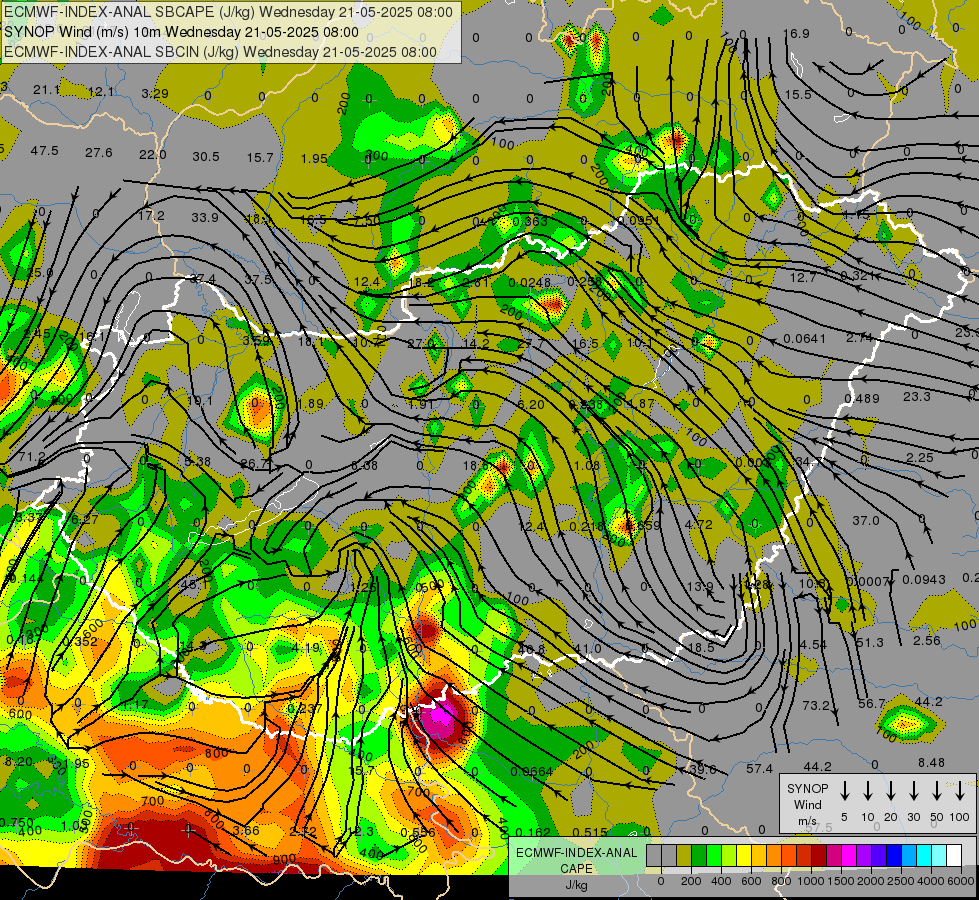Click the 50 m/s wind arrow in legend

click(937, 791)
